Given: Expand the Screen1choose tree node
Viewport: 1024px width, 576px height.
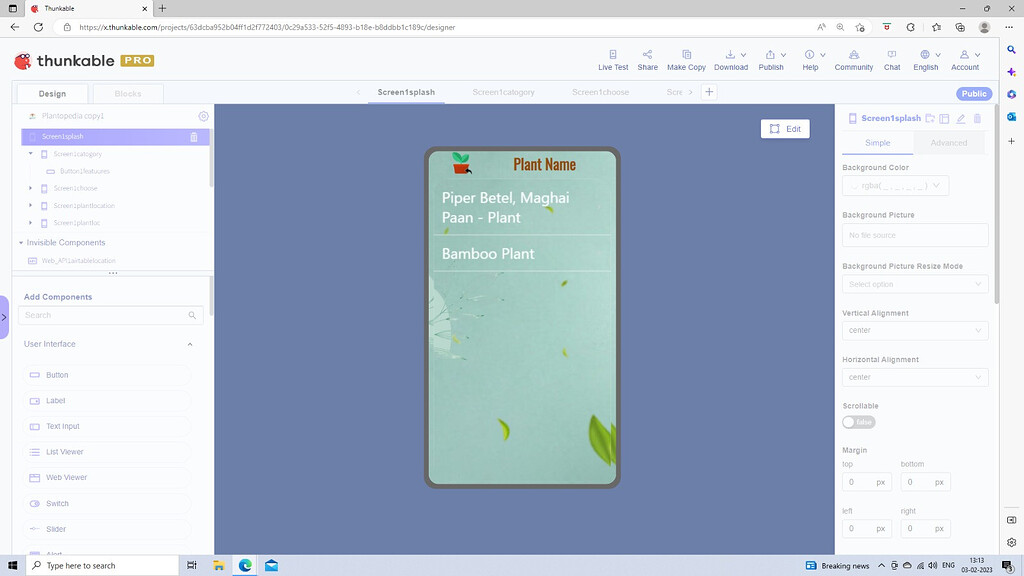Looking at the screenshot, I should tap(31, 188).
